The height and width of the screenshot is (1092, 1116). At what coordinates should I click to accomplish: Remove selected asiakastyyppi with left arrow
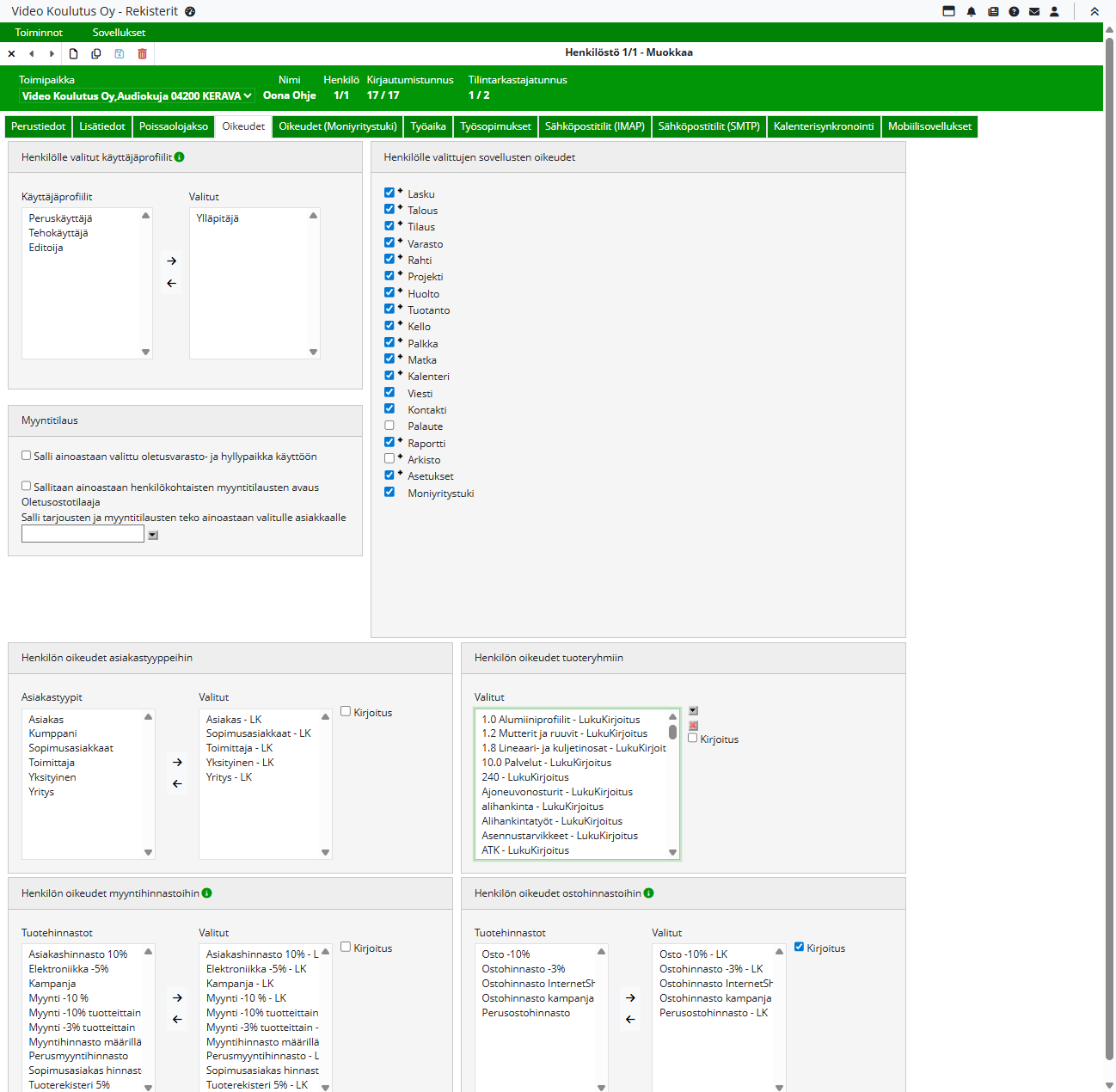point(177,783)
